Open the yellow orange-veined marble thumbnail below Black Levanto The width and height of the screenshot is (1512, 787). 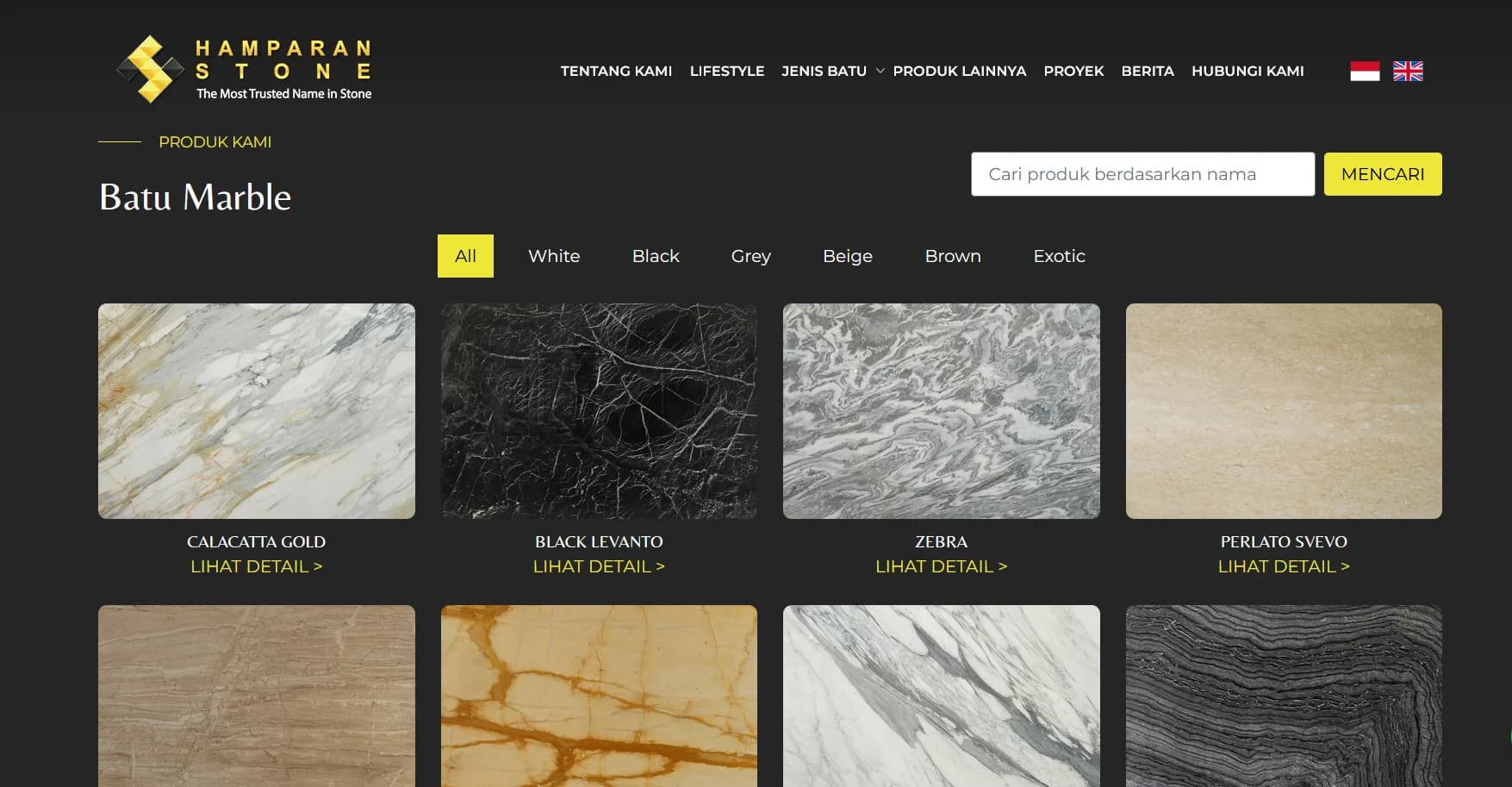[x=599, y=696]
